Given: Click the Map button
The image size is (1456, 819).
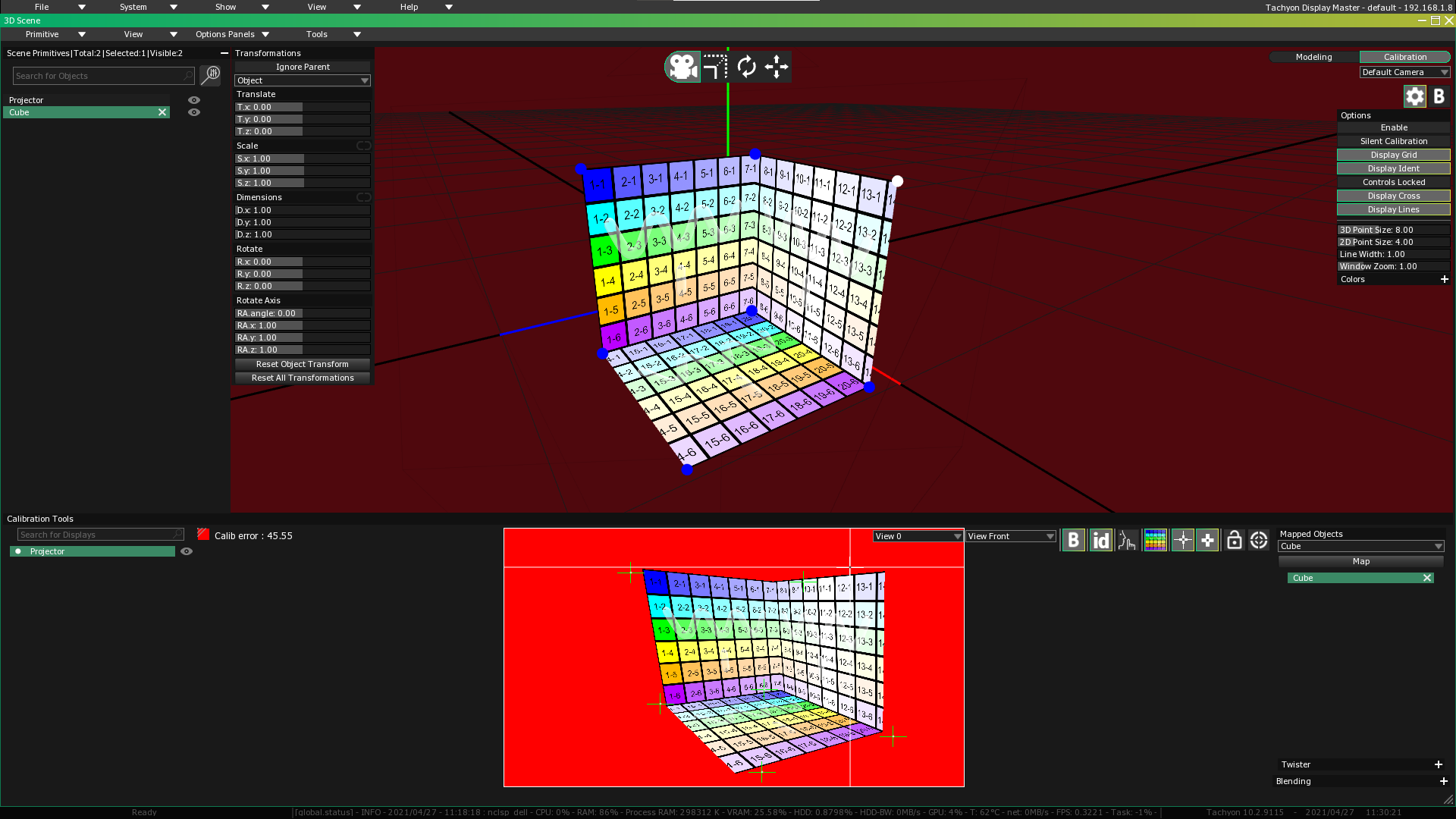Looking at the screenshot, I should point(1360,561).
